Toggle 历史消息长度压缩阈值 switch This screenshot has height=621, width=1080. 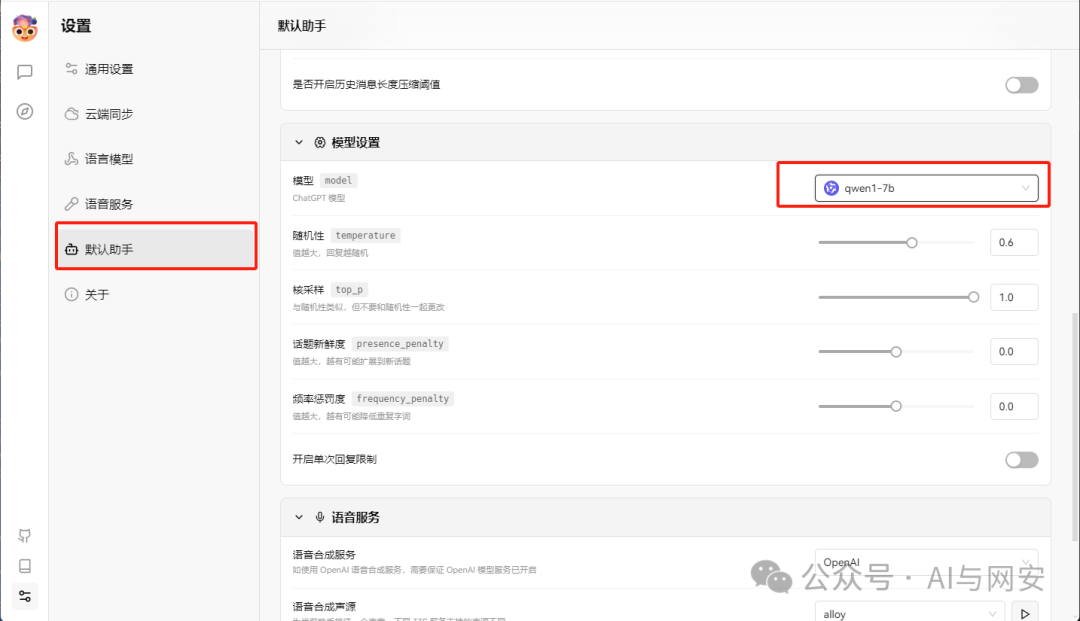pyautogui.click(x=1021, y=85)
